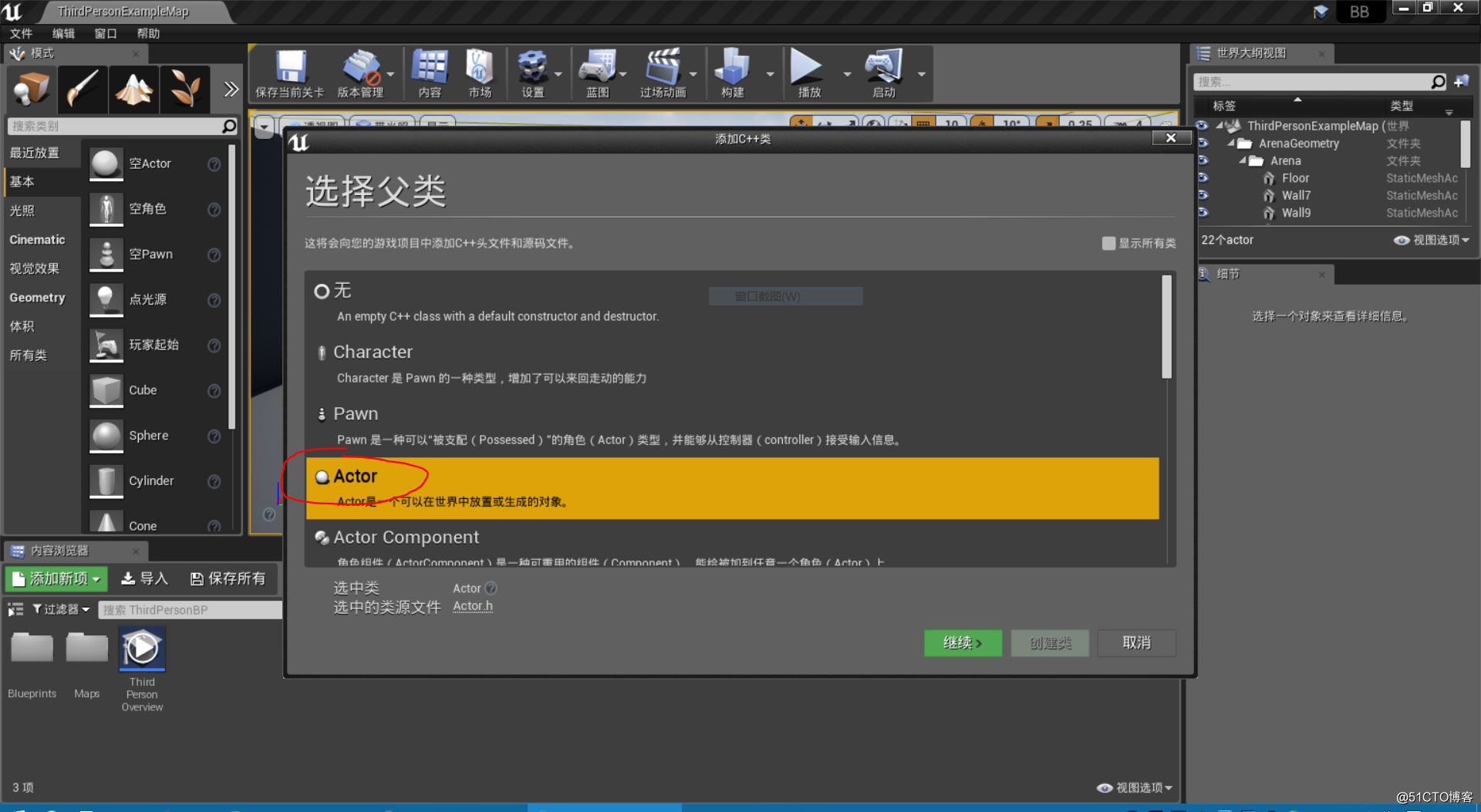Click the Save Current Level toolbar icon
This screenshot has height=812, width=1481.
pos(291,68)
